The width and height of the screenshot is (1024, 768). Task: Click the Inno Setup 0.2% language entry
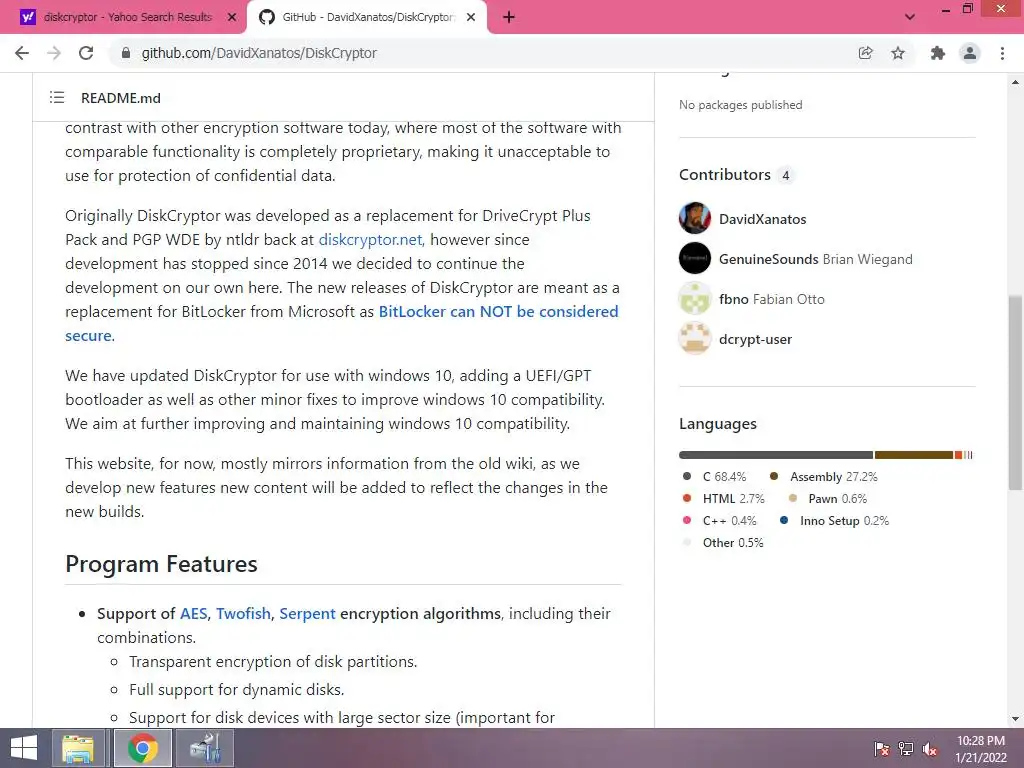pos(834,520)
